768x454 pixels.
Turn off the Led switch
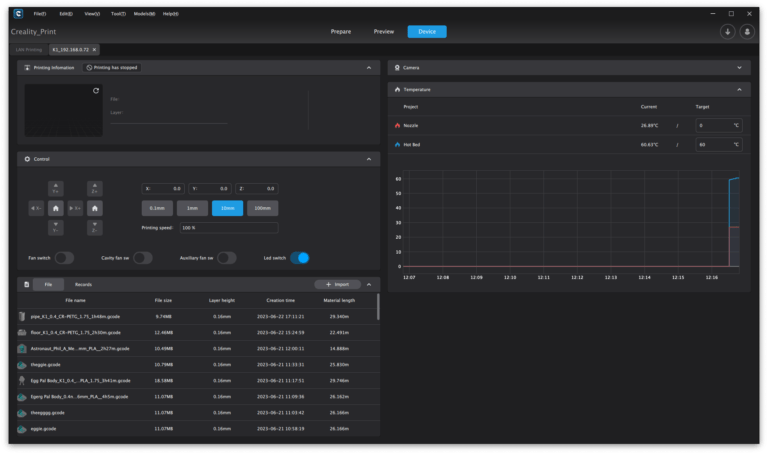tap(299, 258)
